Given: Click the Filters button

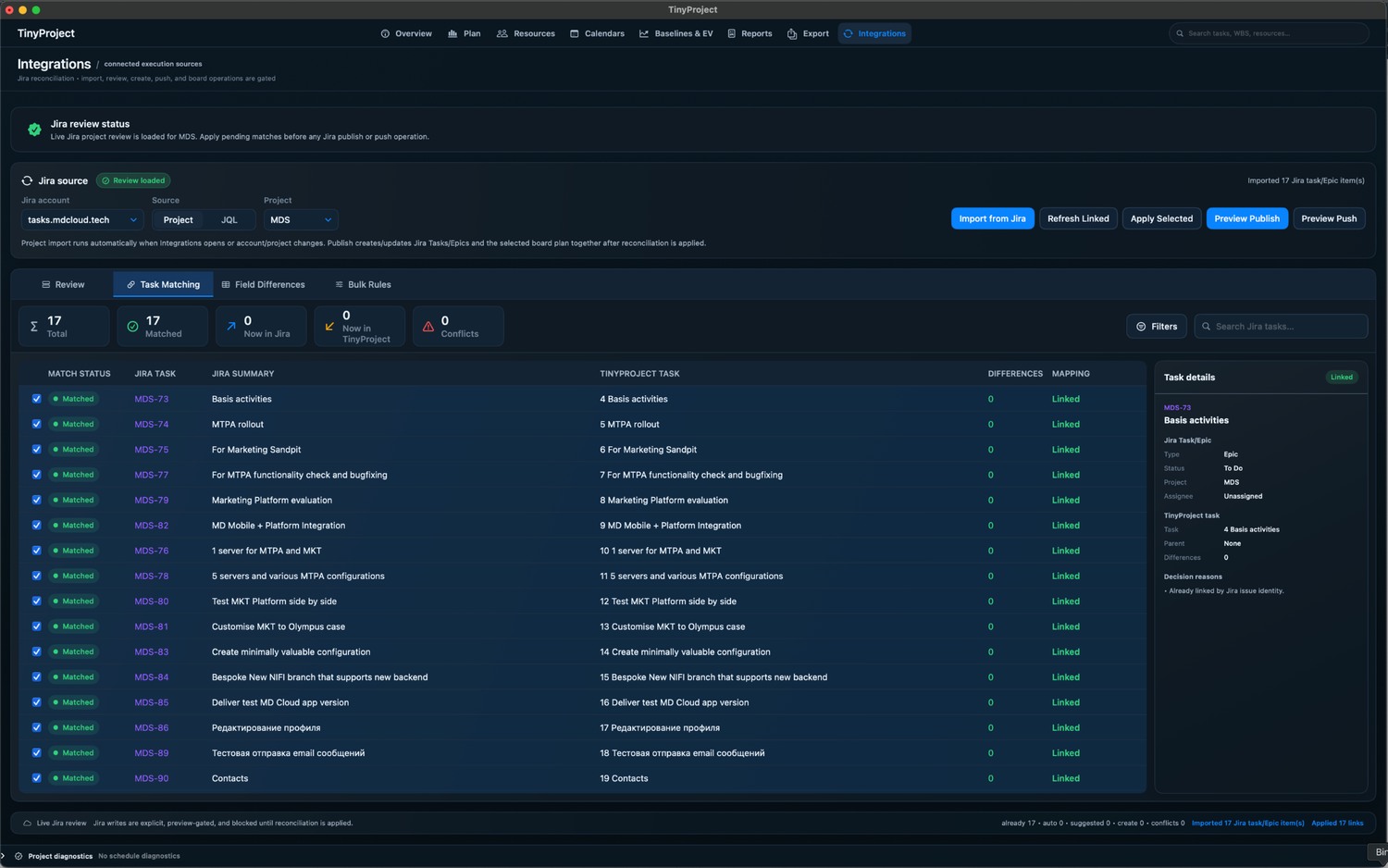Looking at the screenshot, I should point(1157,327).
